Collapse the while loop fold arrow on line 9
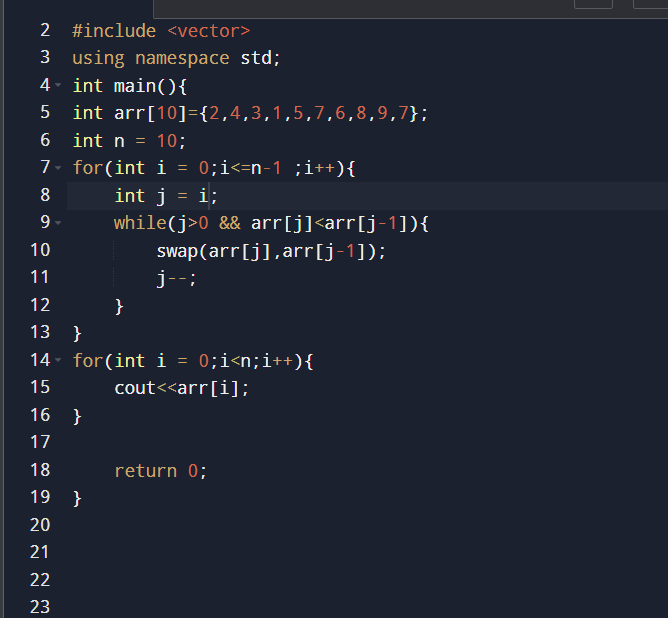Screen dimensions: 668x618 (58, 222)
